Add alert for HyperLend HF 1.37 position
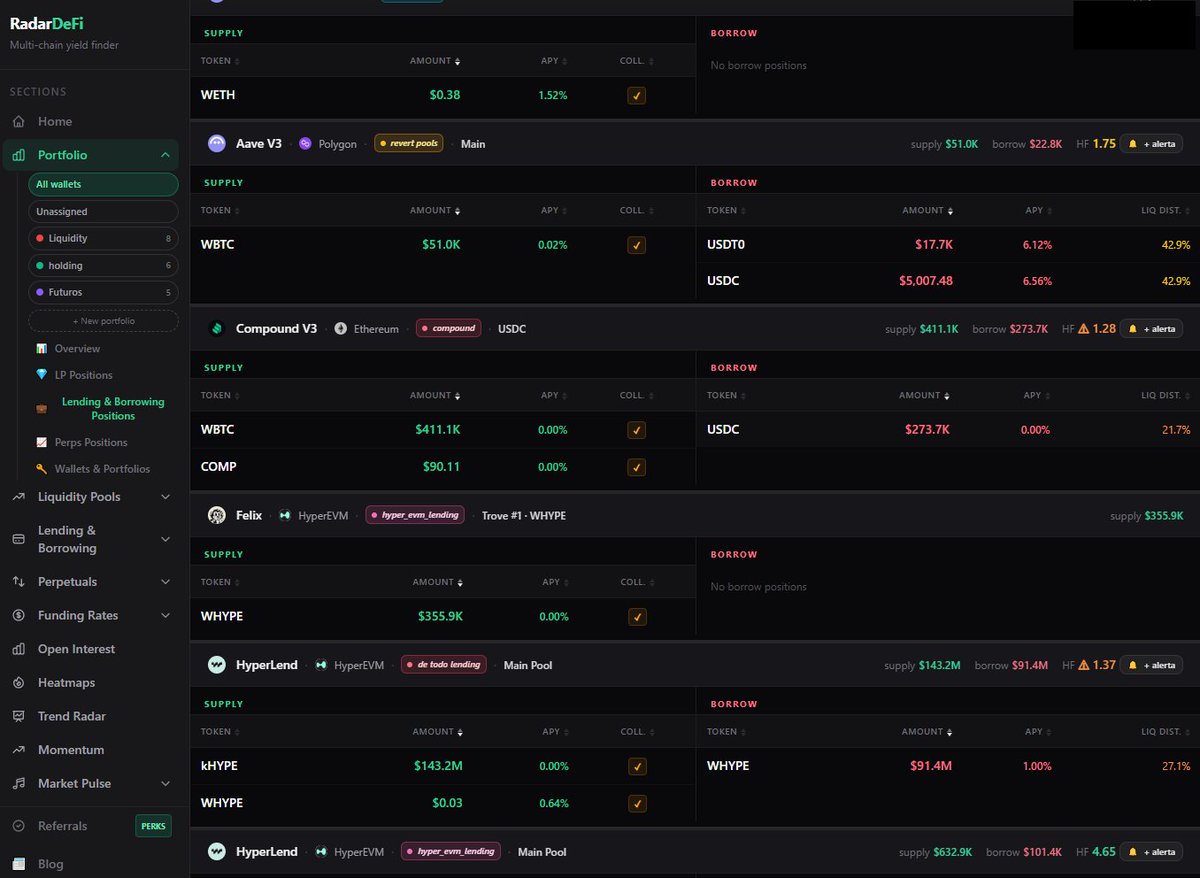This screenshot has width=1200, height=878. (x=1151, y=665)
